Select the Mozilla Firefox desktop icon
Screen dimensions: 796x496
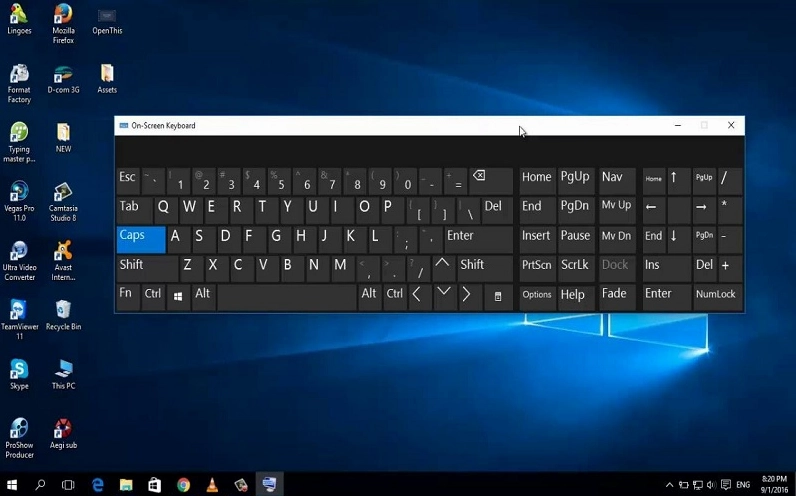(63, 23)
